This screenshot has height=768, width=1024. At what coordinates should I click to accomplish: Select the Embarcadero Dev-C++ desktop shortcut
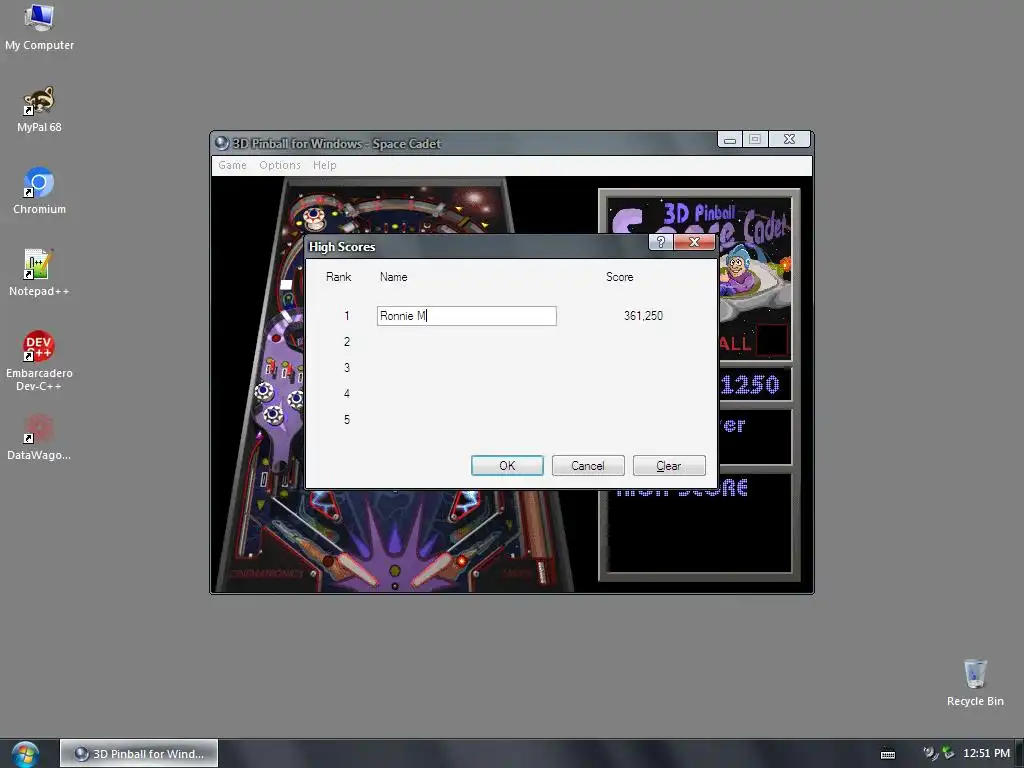point(39,360)
